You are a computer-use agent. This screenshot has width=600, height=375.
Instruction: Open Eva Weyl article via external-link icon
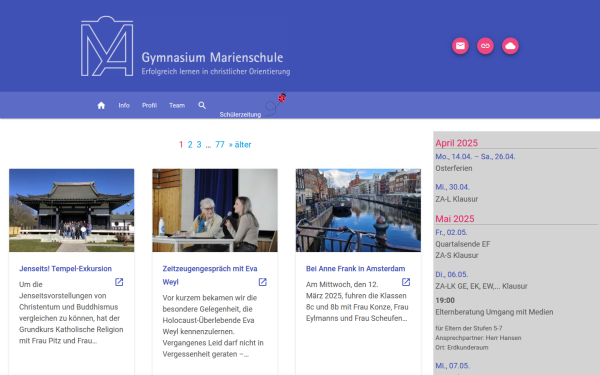(x=262, y=282)
